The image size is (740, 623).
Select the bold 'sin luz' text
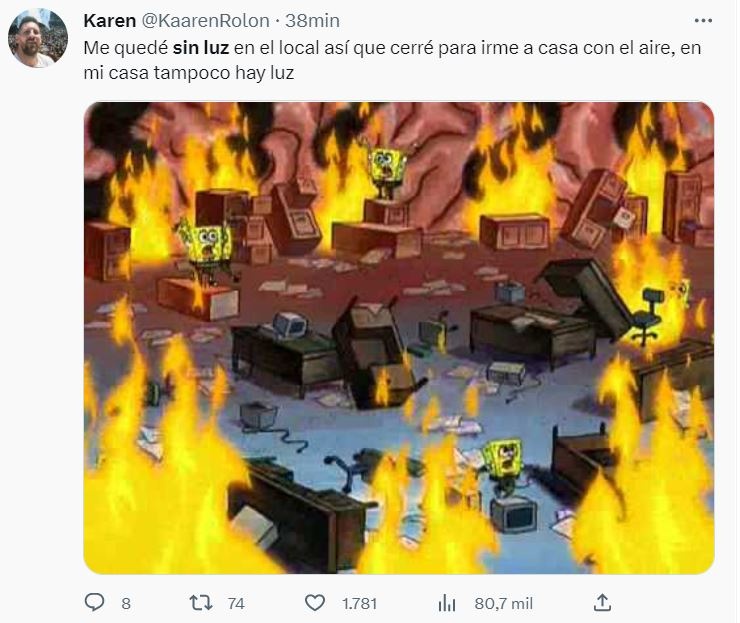click(201, 48)
